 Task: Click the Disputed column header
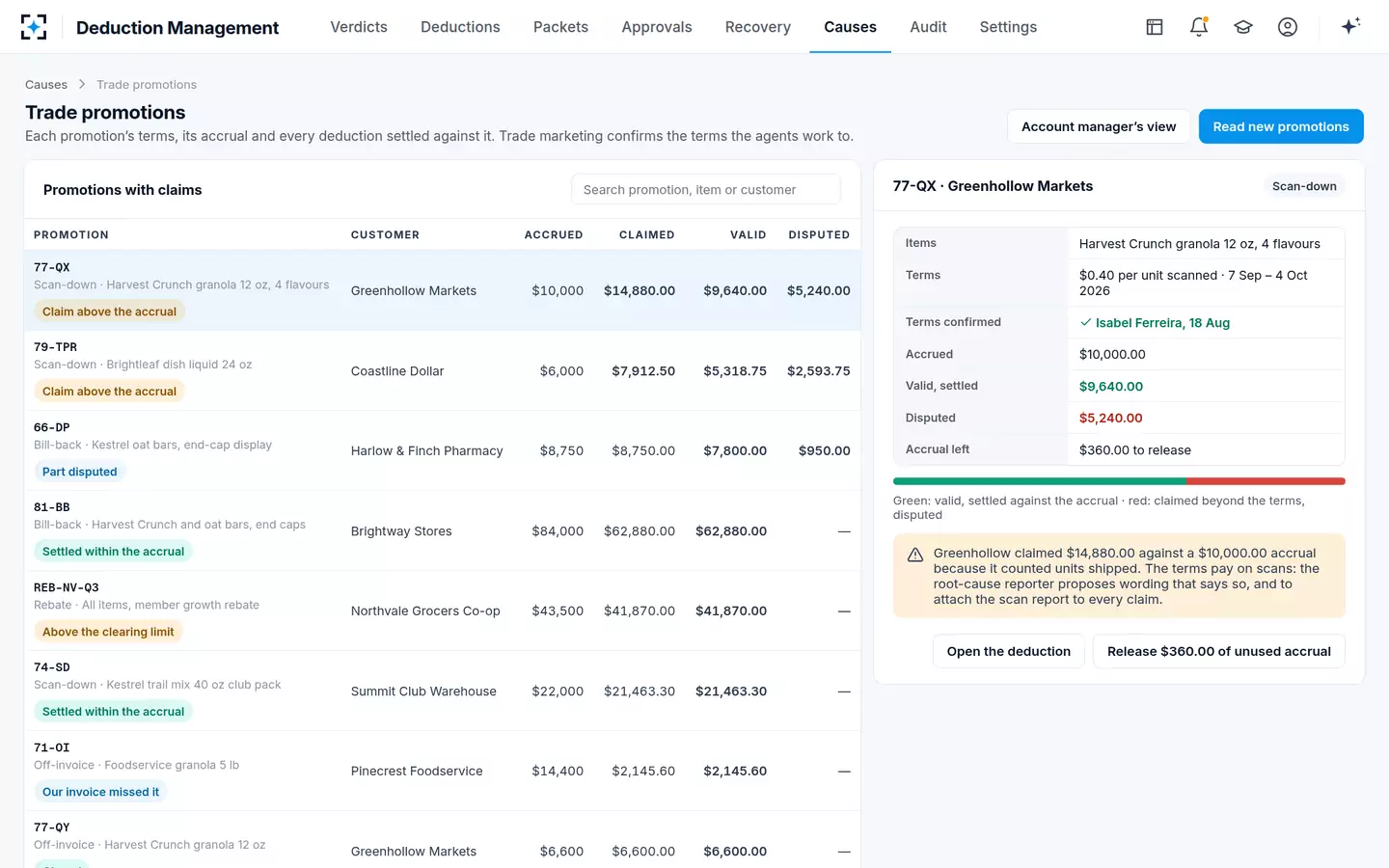pyautogui.click(x=819, y=234)
